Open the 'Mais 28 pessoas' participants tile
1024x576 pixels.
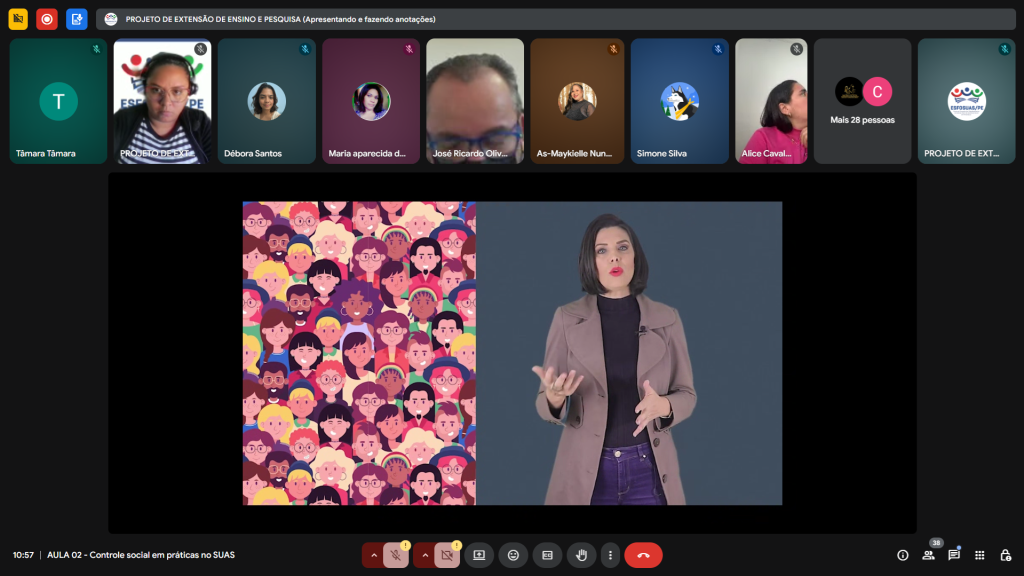pos(863,101)
